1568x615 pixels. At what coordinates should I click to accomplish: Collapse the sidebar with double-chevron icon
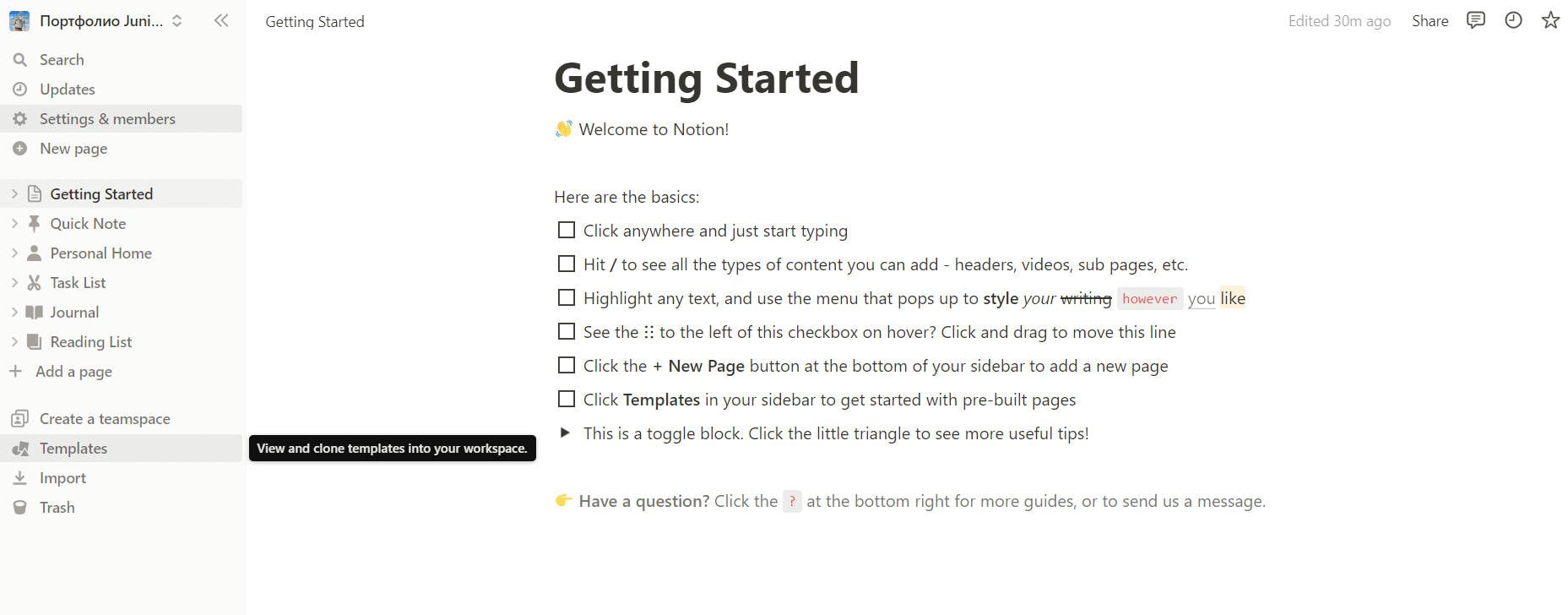(221, 21)
